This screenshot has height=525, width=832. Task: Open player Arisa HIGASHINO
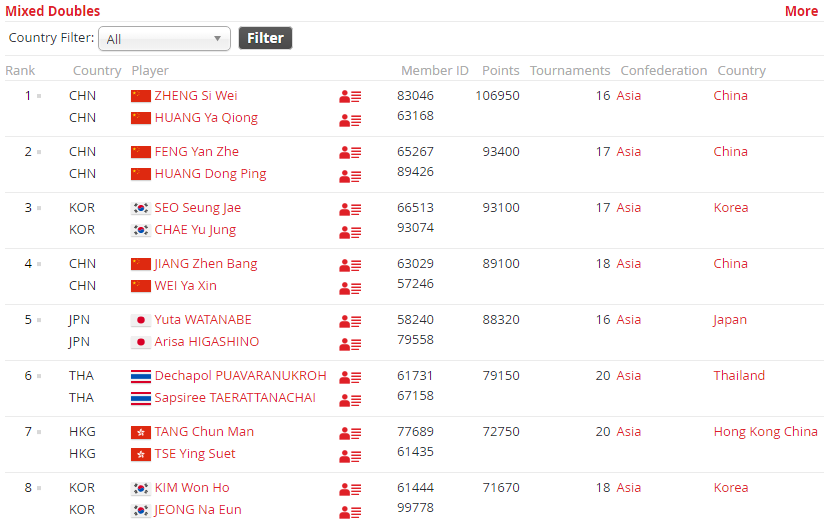pos(206,342)
